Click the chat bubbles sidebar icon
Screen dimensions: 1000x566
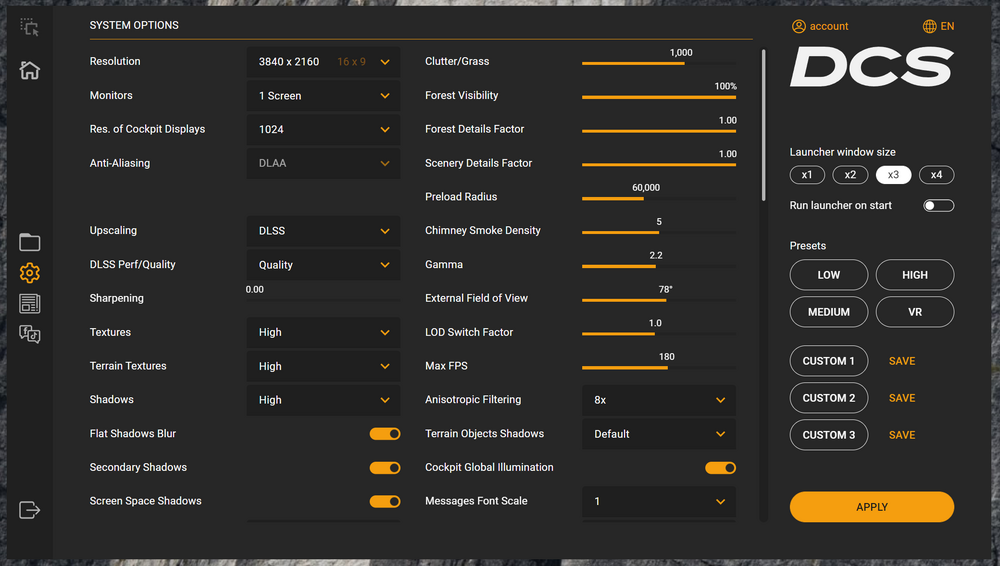click(x=30, y=335)
